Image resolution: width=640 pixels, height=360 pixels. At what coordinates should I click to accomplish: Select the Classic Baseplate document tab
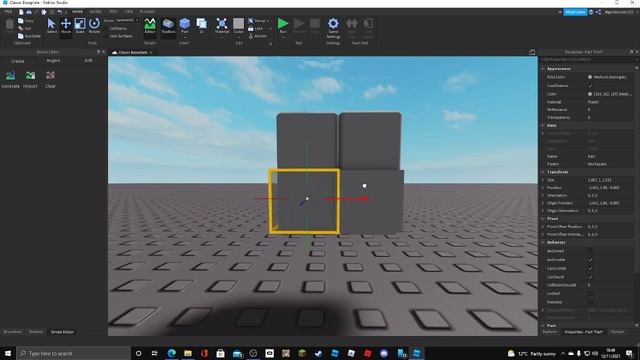tap(132, 52)
